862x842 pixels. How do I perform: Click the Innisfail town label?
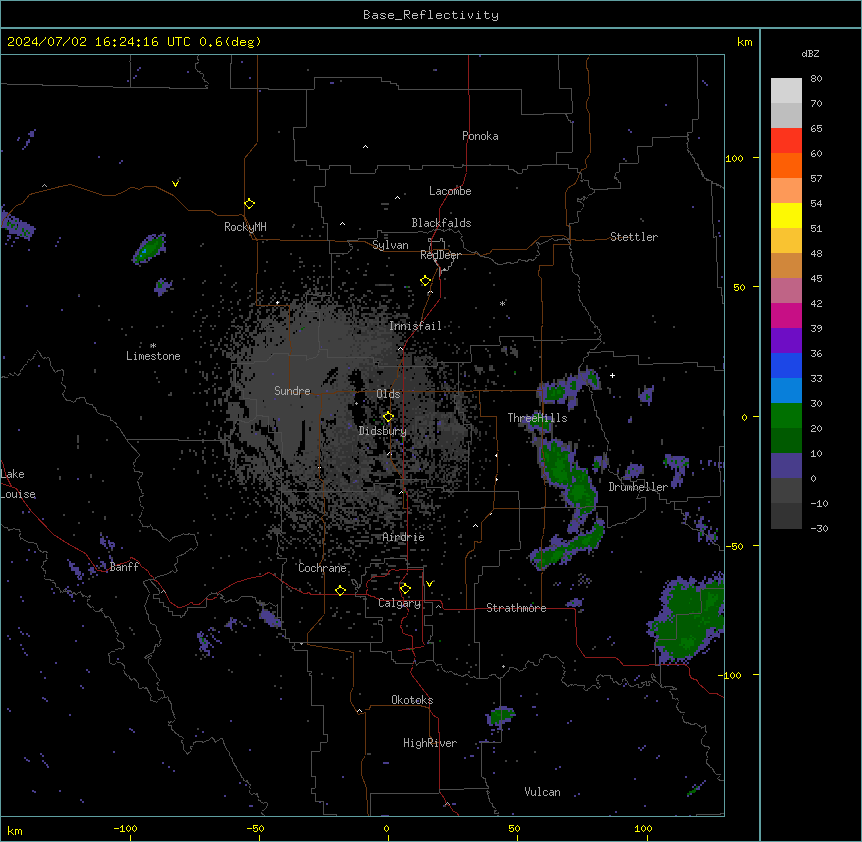(415, 326)
